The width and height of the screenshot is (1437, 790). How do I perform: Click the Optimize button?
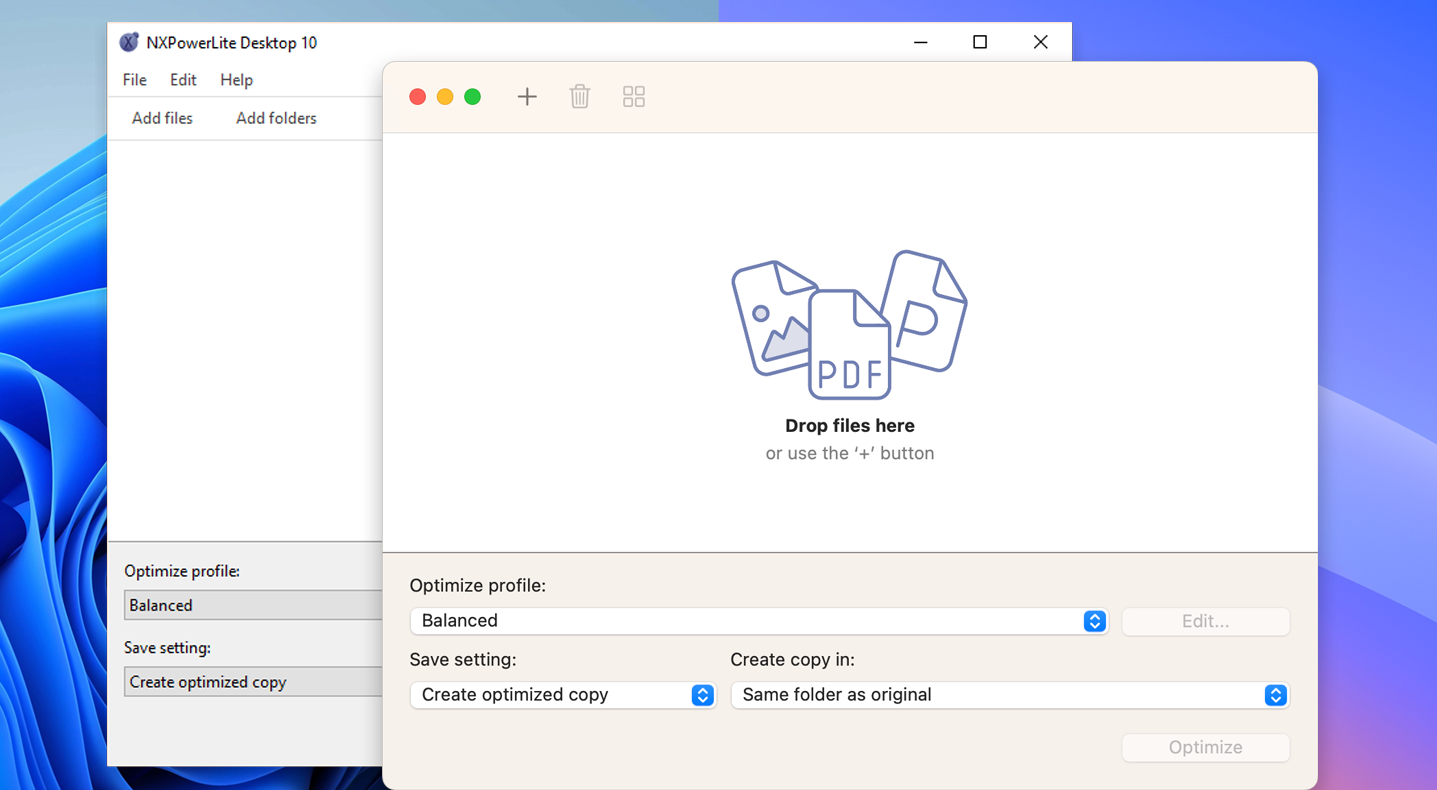[x=1206, y=747]
